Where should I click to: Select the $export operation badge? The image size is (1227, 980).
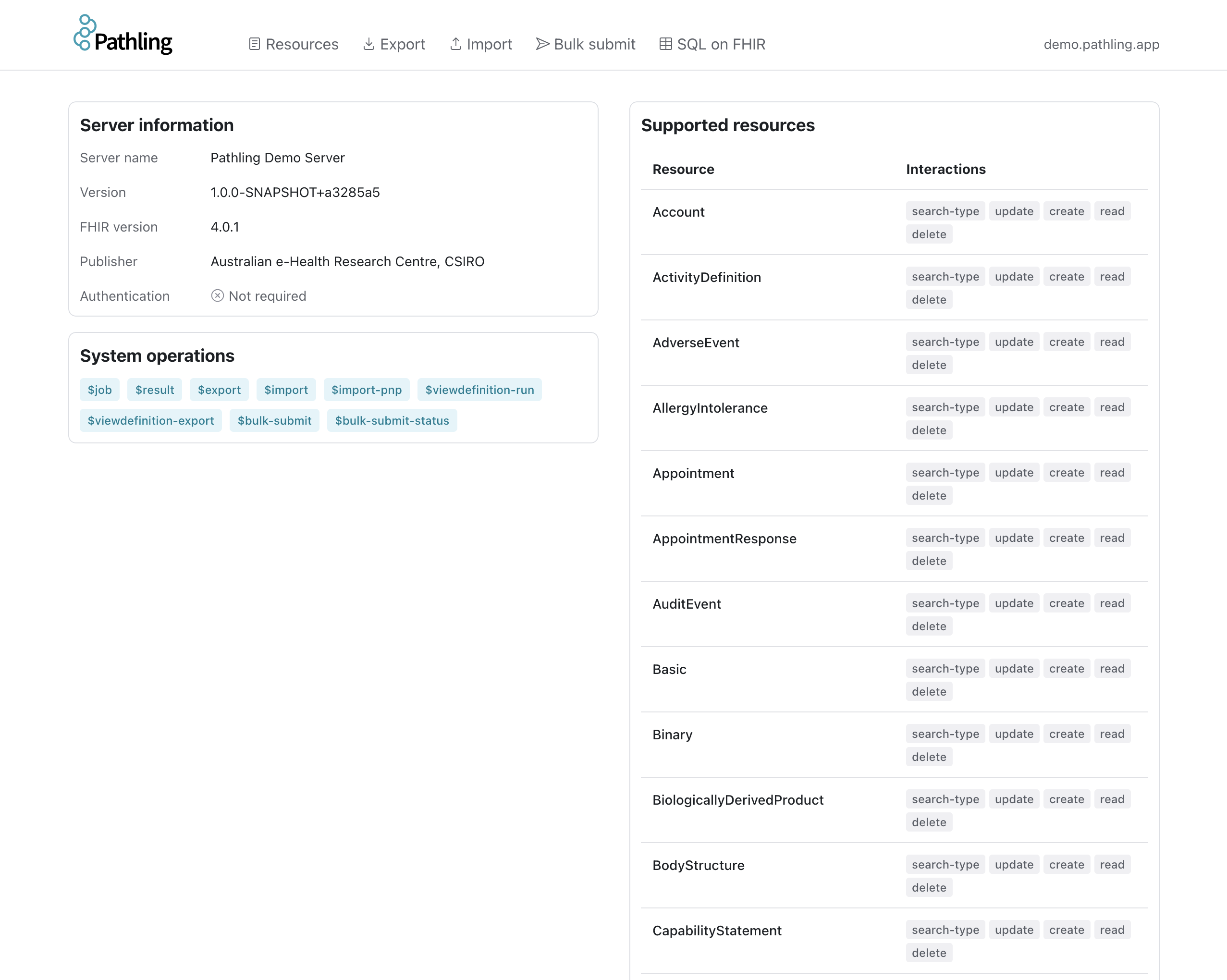coord(219,390)
